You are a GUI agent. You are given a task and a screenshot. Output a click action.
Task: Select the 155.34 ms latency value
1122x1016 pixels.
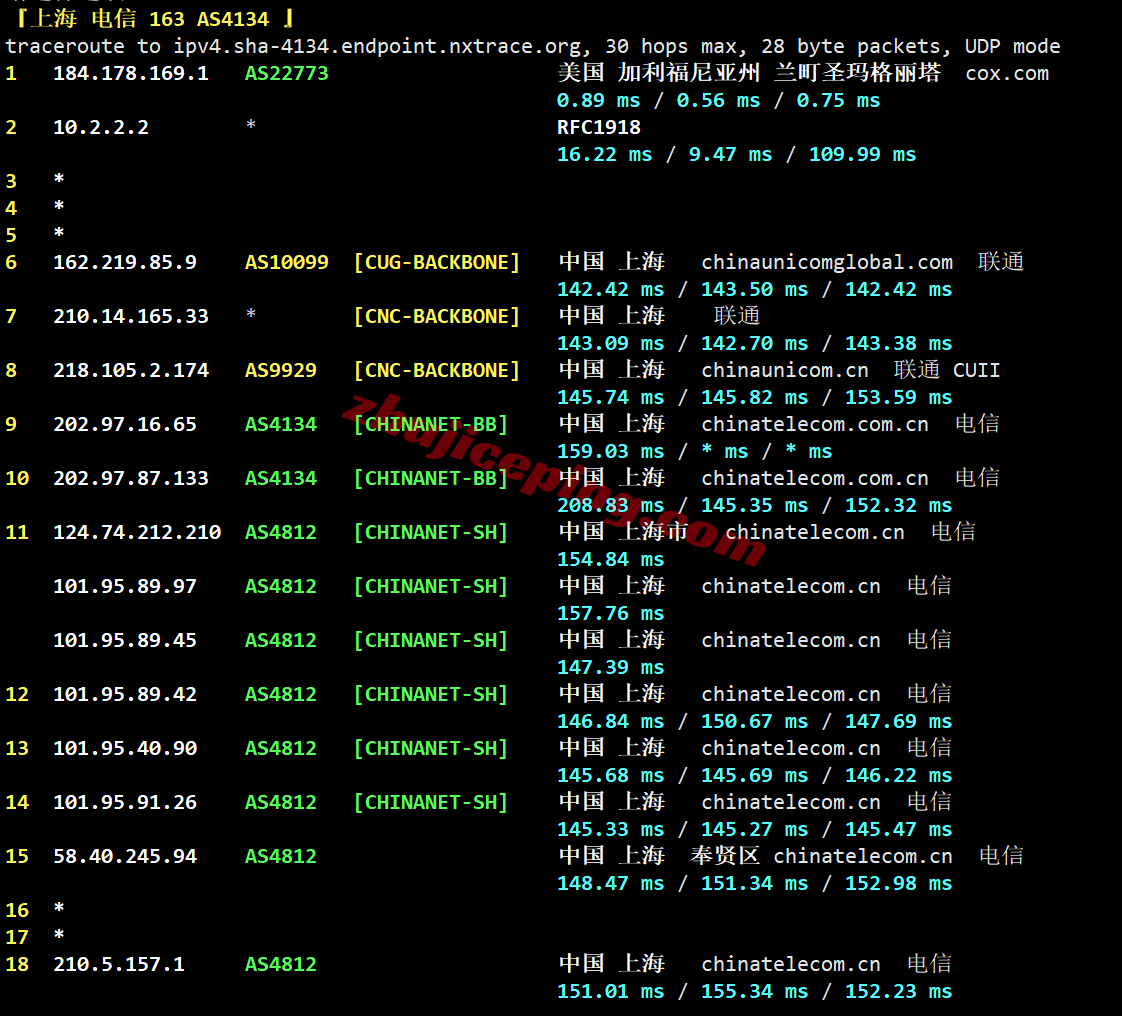pyautogui.click(x=754, y=992)
